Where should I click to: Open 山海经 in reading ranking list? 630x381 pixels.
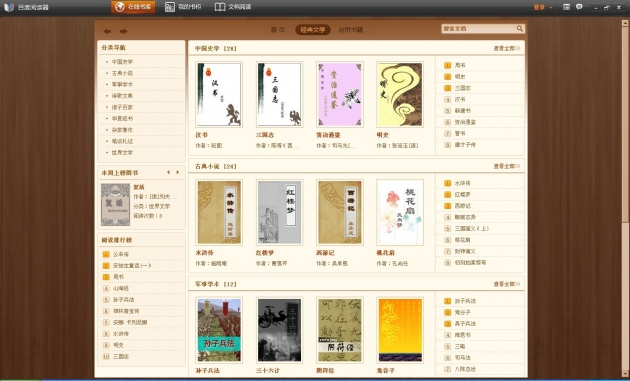(x=121, y=288)
